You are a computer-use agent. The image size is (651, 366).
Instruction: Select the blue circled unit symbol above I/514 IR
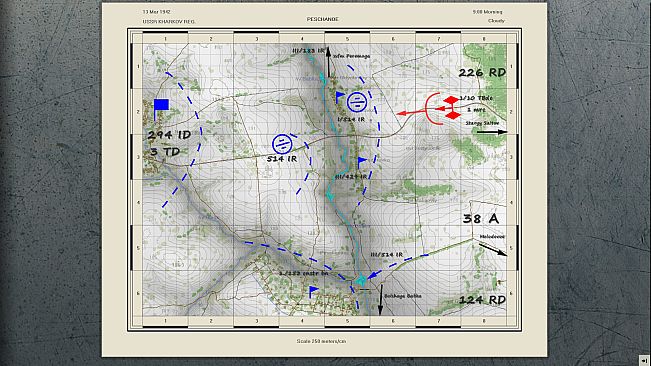tap(357, 102)
